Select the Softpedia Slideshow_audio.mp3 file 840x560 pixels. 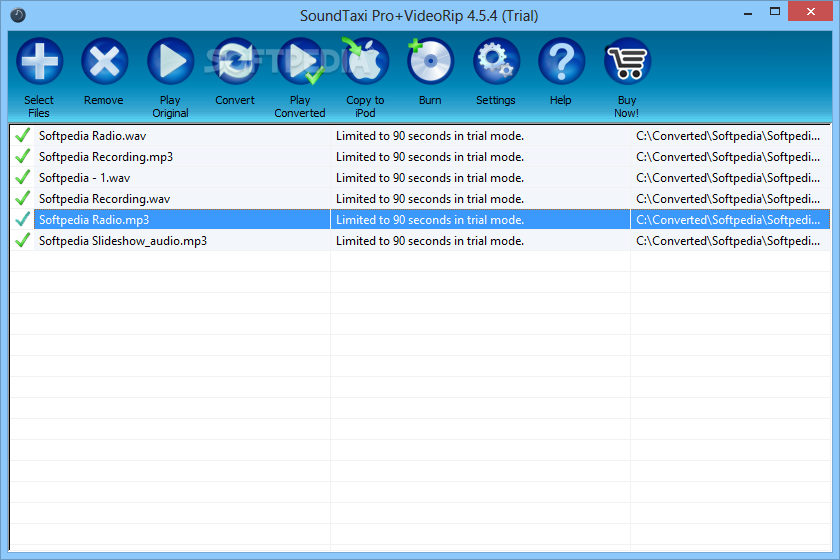click(x=123, y=241)
